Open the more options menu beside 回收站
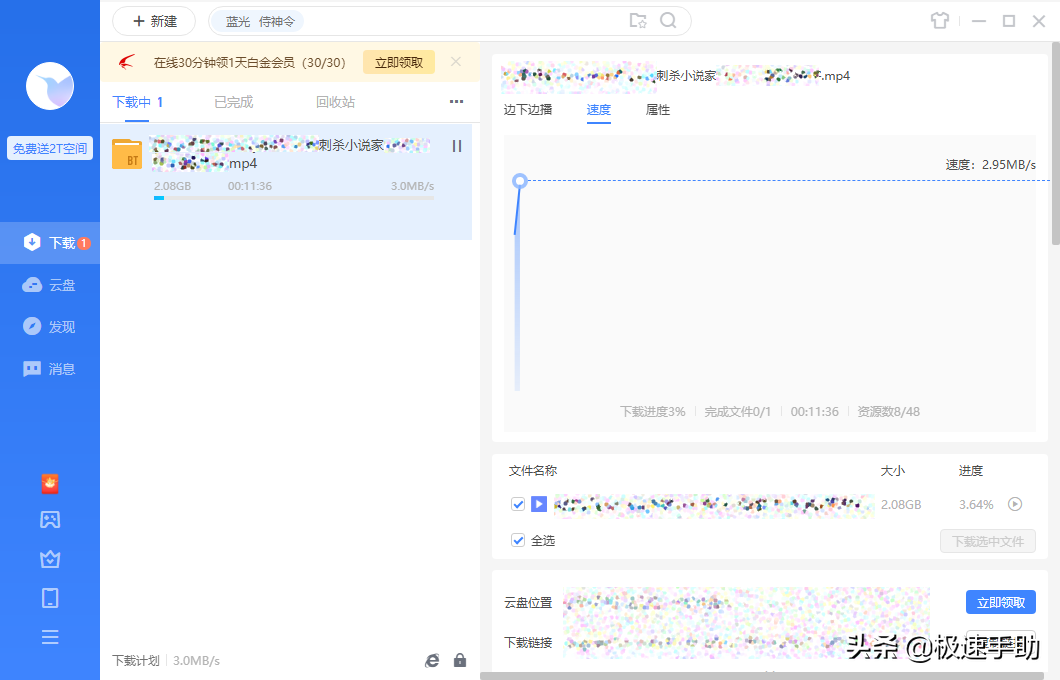 pos(456,101)
